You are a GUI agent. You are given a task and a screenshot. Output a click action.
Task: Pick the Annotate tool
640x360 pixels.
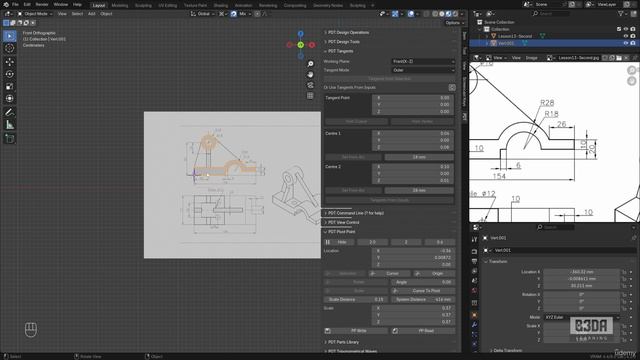point(10,112)
